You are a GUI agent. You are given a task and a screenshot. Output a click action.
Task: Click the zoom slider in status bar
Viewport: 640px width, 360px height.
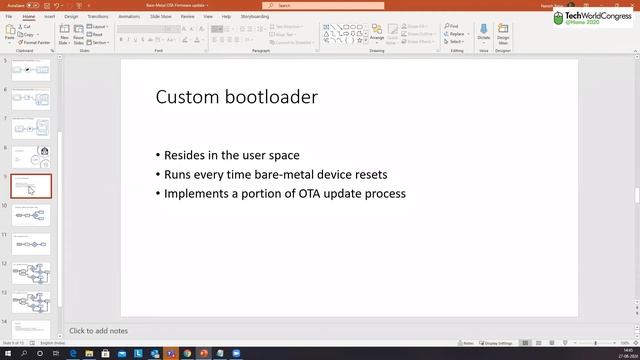595,343
